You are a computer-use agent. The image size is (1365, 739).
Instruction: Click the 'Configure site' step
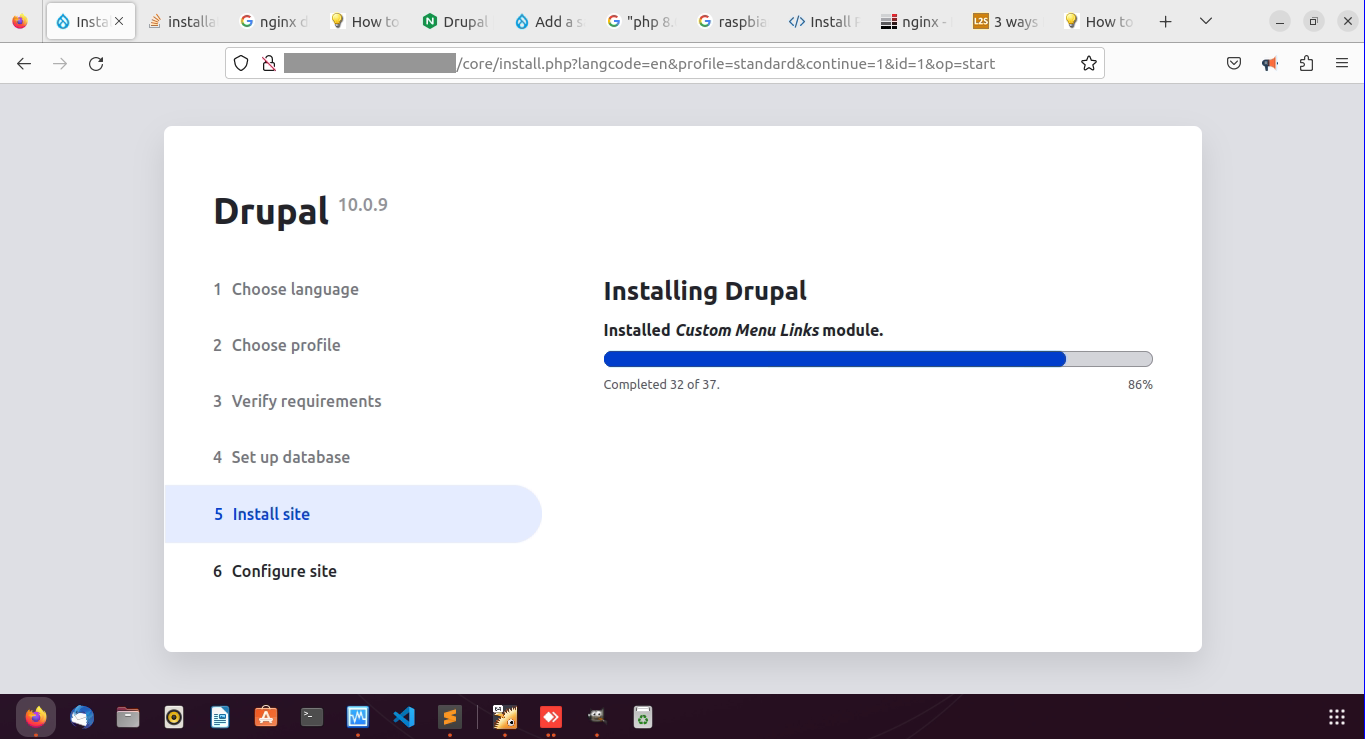pos(284,571)
